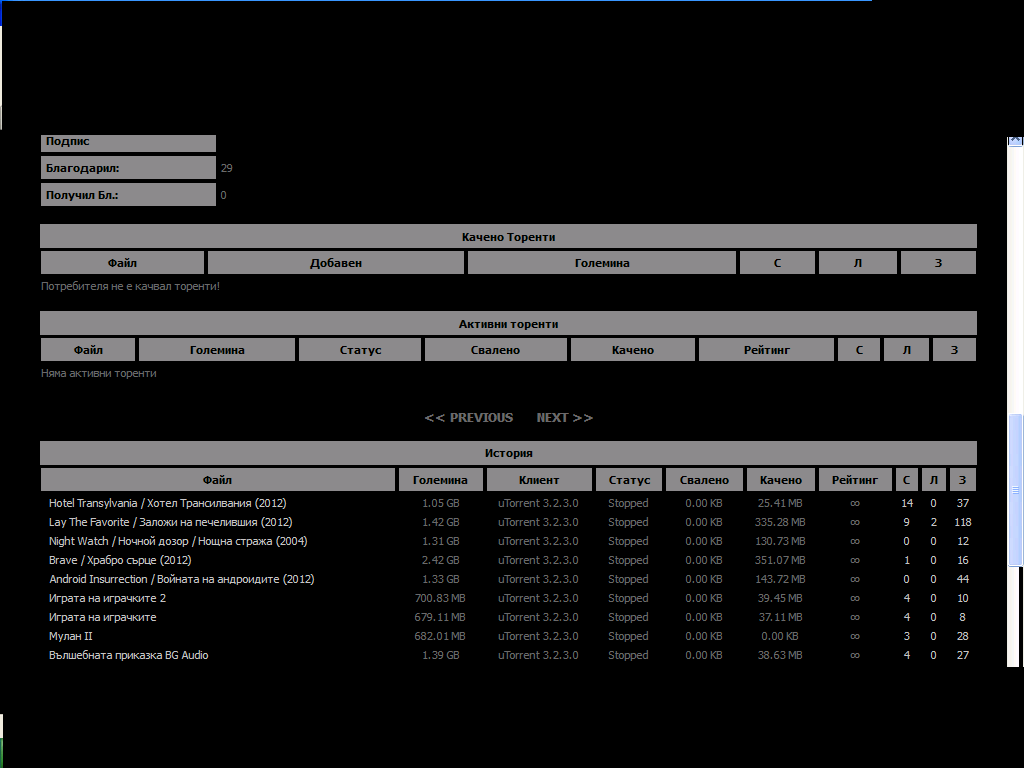Open Lay The Favorite torrent link

(170, 522)
